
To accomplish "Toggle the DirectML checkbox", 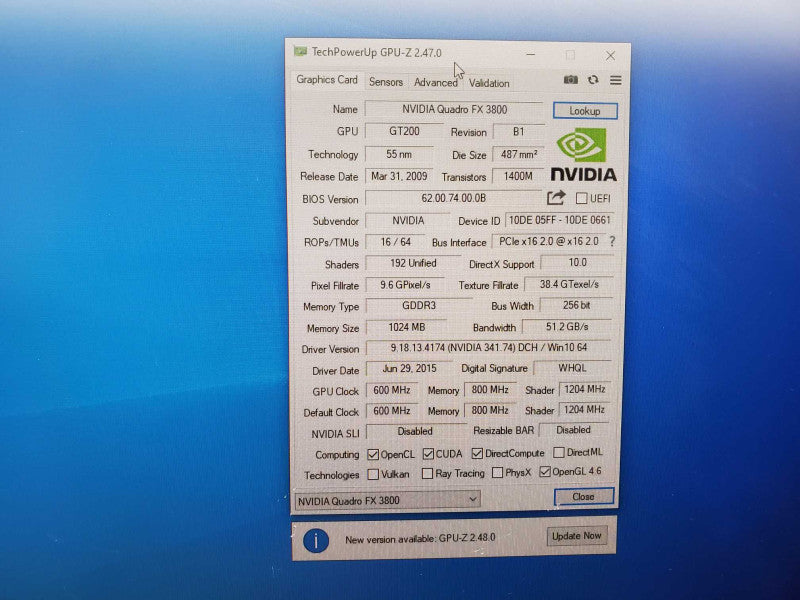I will (559, 452).
